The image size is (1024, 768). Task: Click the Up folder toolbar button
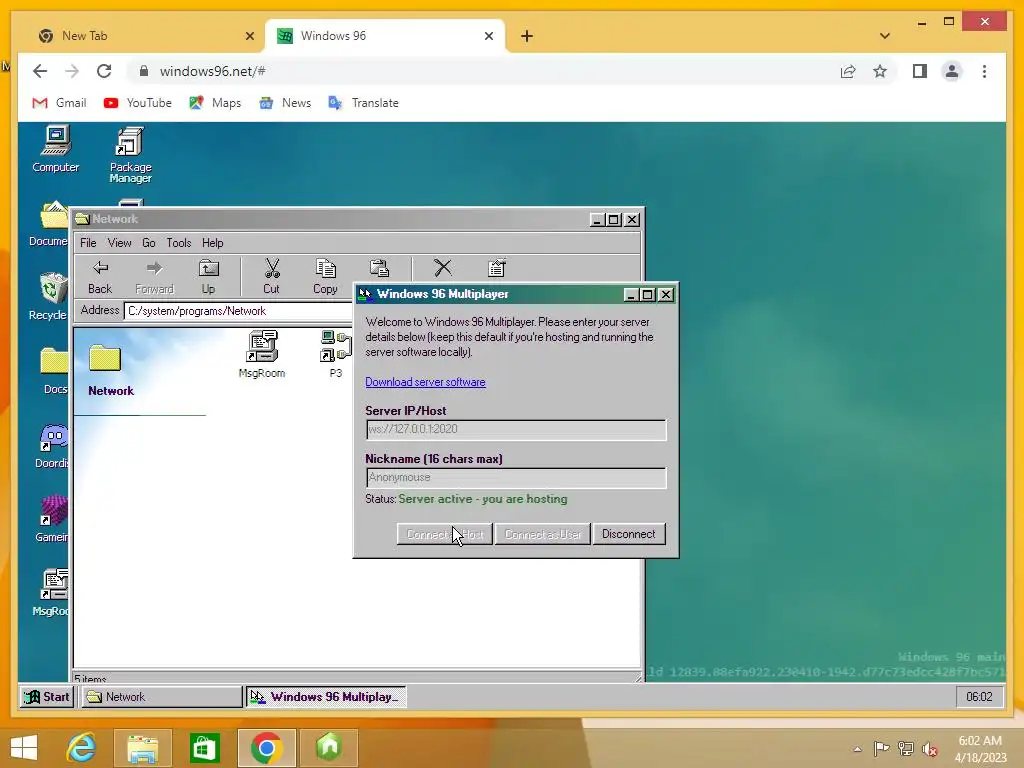208,277
